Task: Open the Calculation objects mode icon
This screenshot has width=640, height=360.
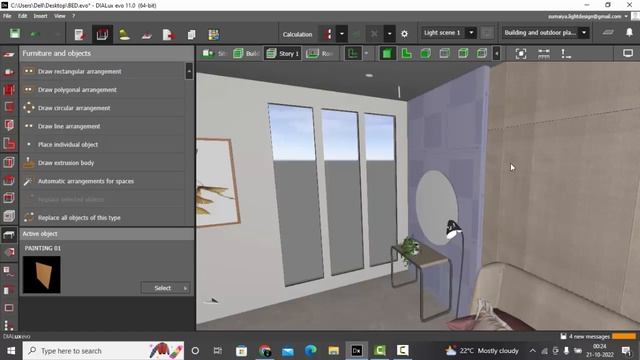Action: pos(147,36)
